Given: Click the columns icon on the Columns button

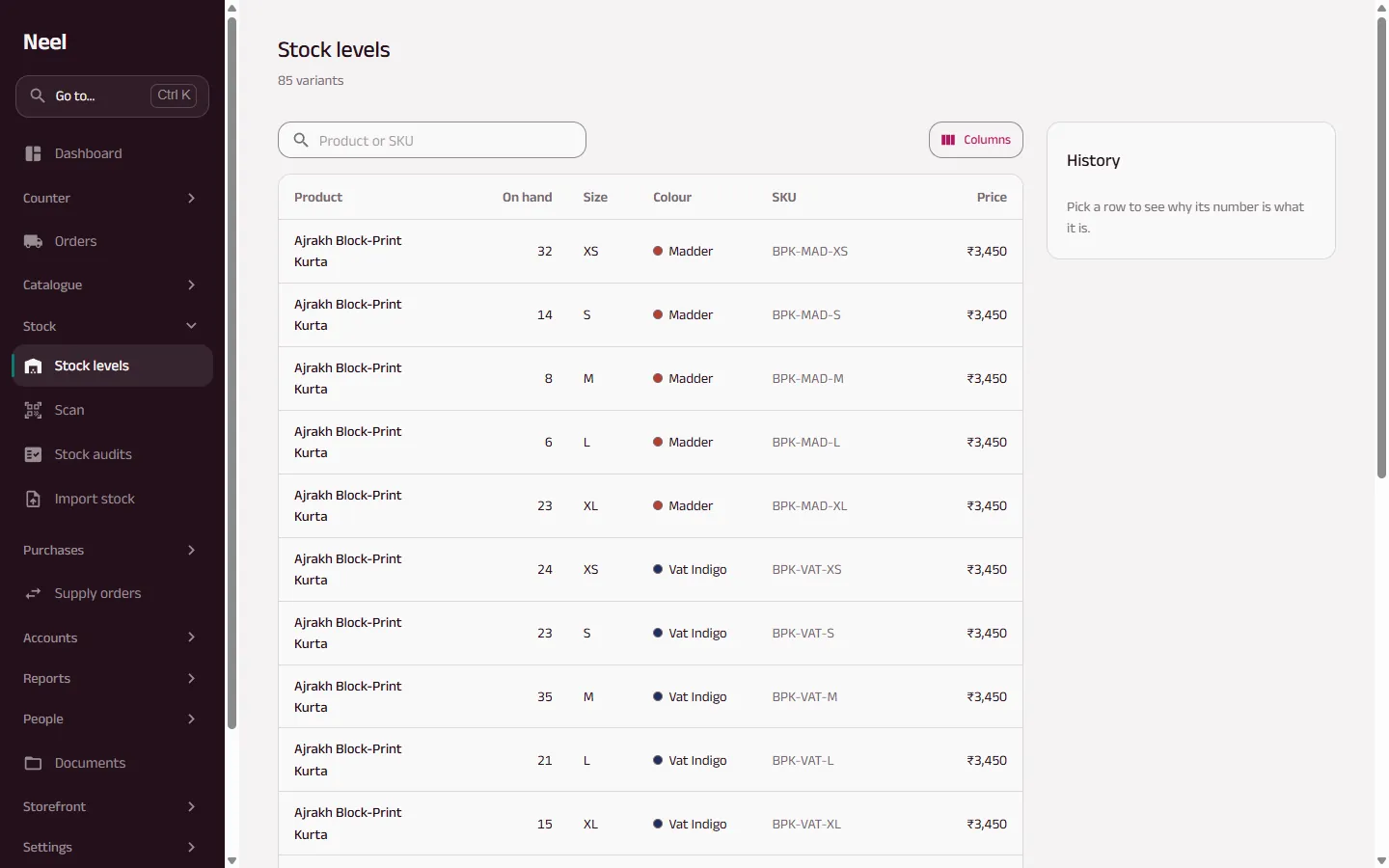Looking at the screenshot, I should click(x=948, y=140).
